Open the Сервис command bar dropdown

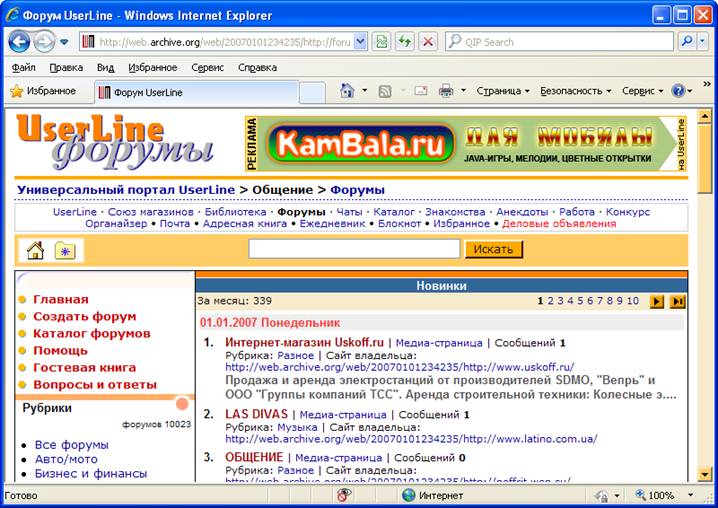tap(642, 91)
